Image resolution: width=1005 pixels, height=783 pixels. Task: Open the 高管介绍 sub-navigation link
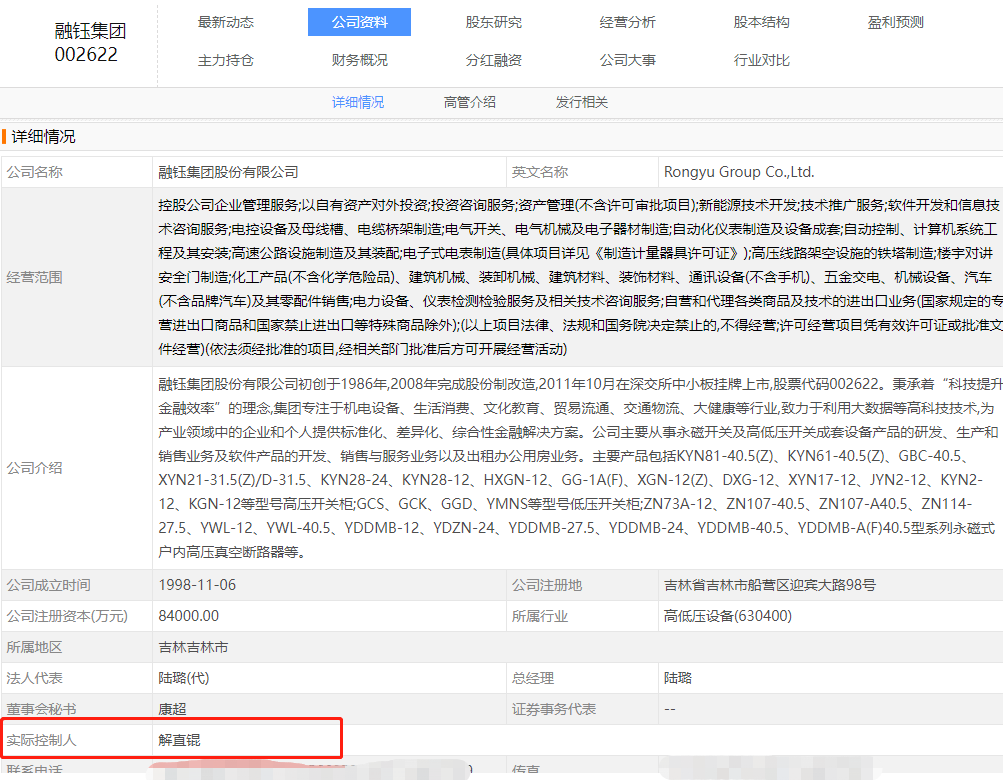tap(470, 103)
